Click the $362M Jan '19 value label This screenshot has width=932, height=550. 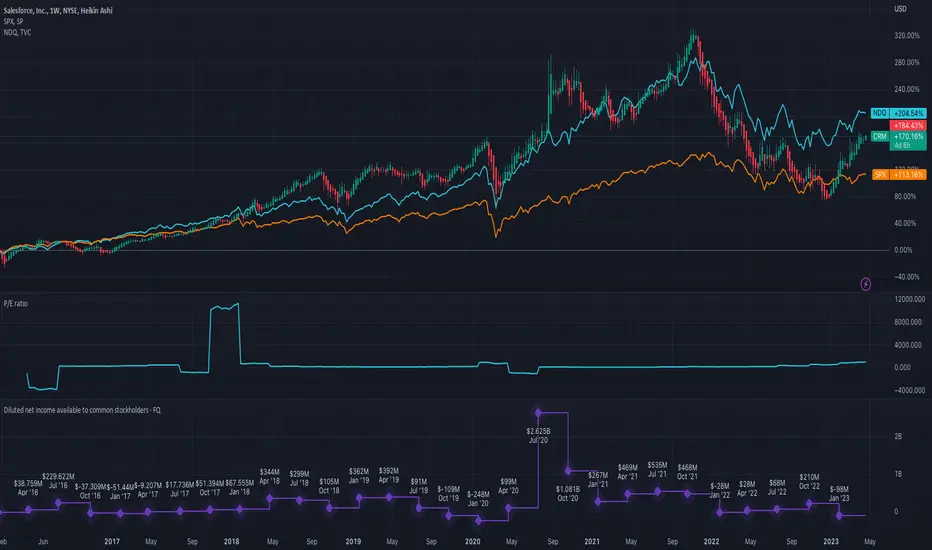(x=359, y=476)
